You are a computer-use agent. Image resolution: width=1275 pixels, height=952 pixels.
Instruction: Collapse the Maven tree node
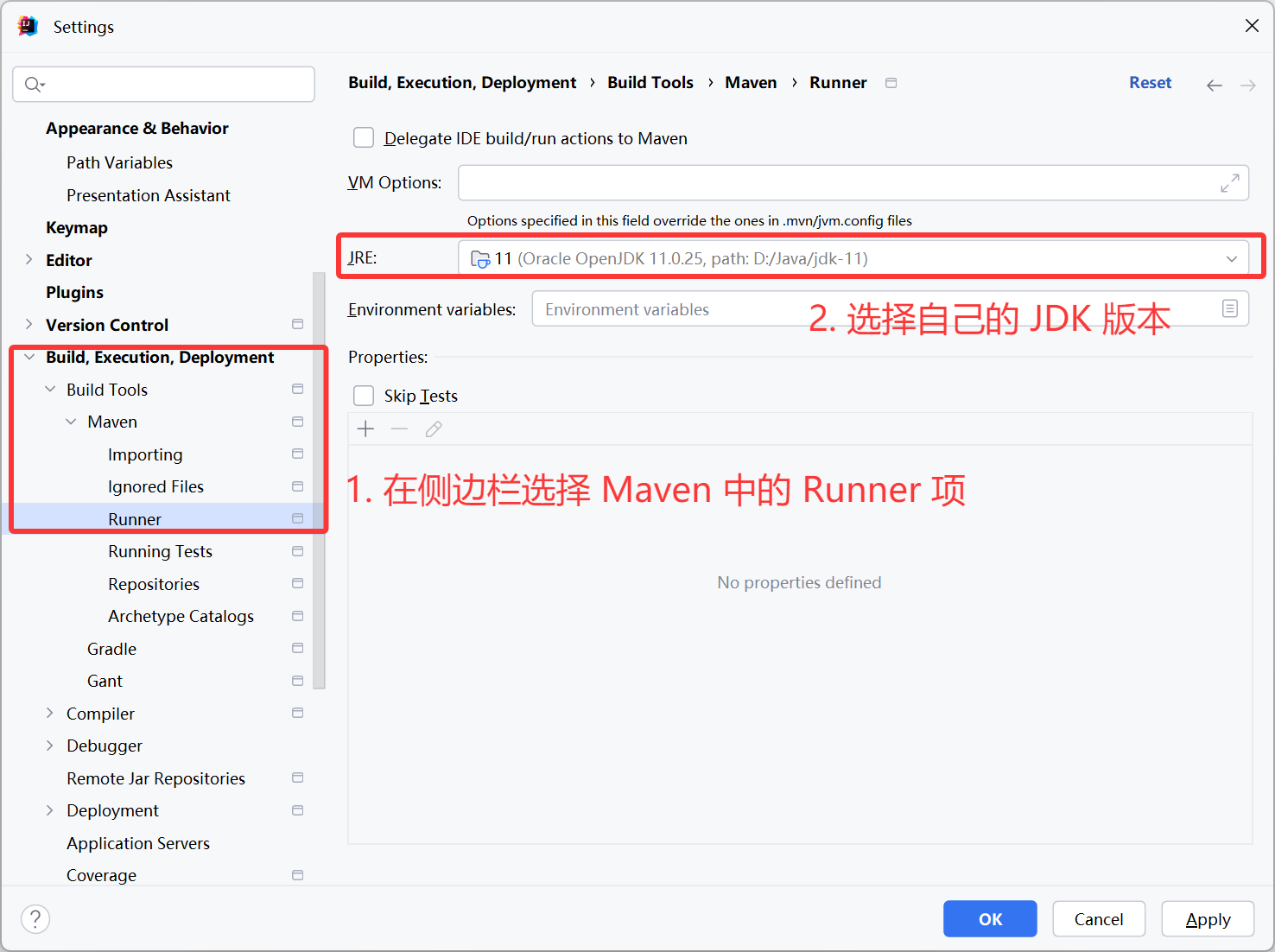pos(71,422)
